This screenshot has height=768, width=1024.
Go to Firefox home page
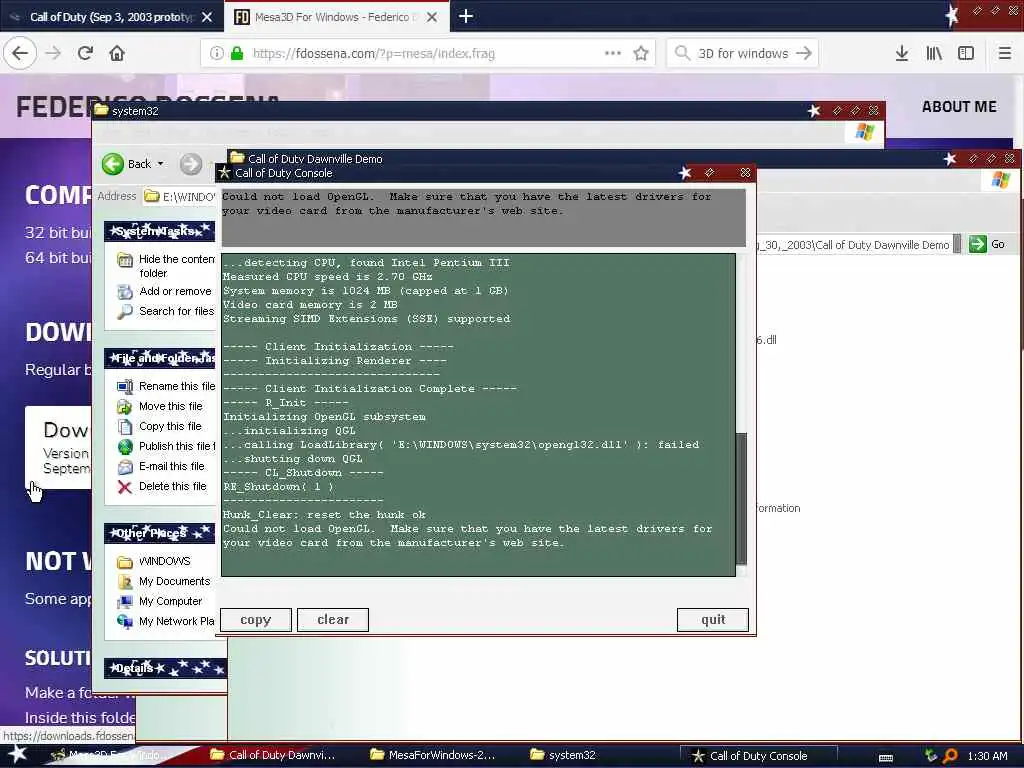(117, 53)
